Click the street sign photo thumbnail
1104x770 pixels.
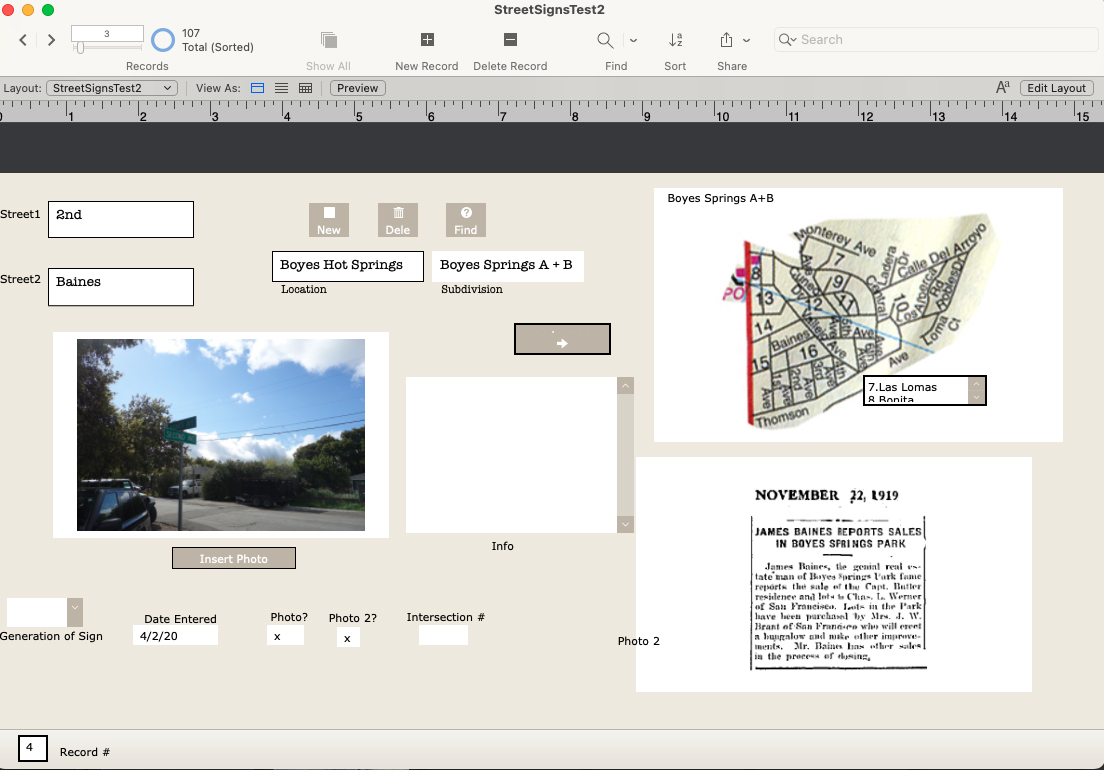[221, 435]
